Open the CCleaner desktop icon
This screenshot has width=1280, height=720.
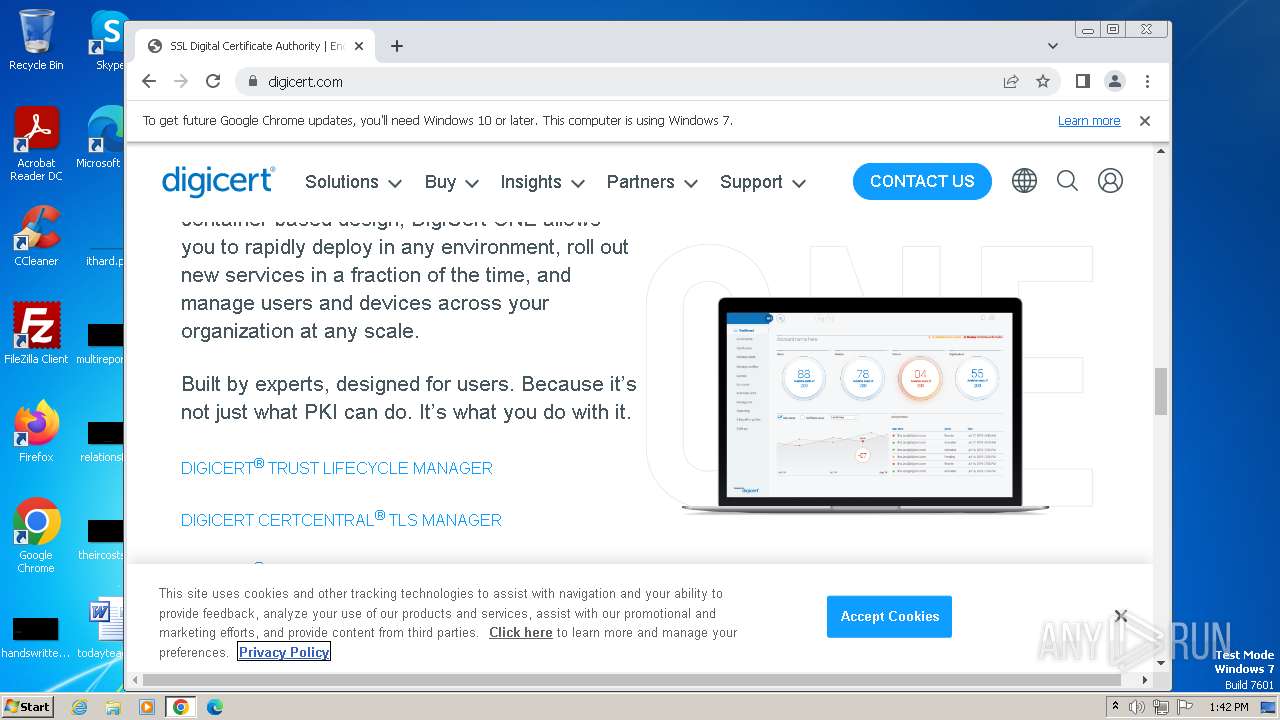36,236
